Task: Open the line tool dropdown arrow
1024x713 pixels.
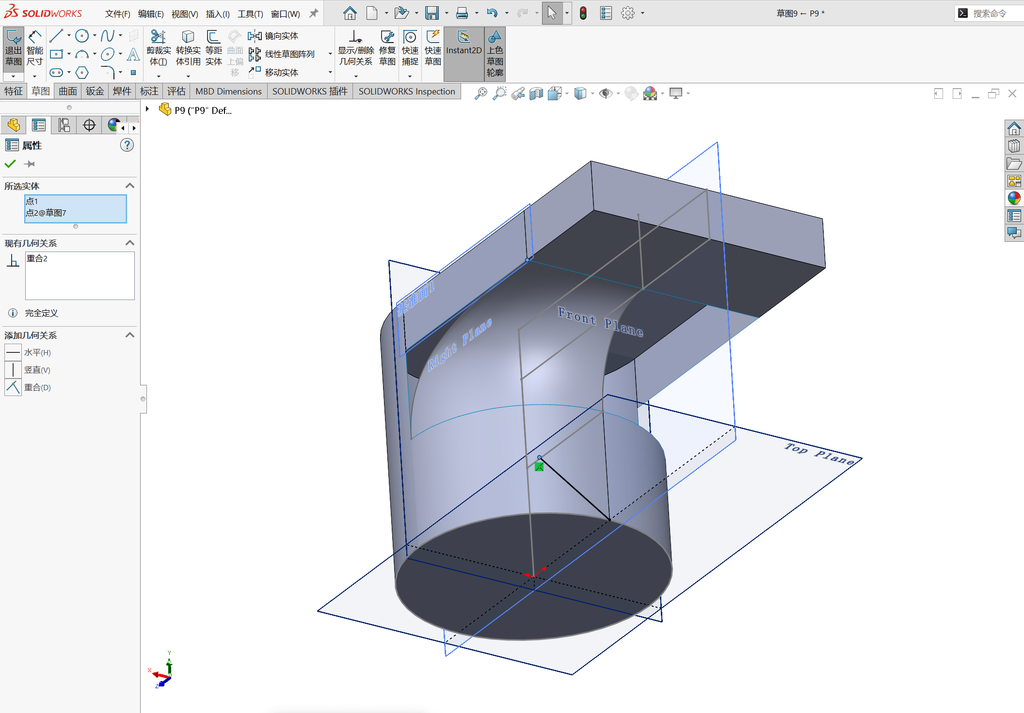Action: [x=69, y=36]
